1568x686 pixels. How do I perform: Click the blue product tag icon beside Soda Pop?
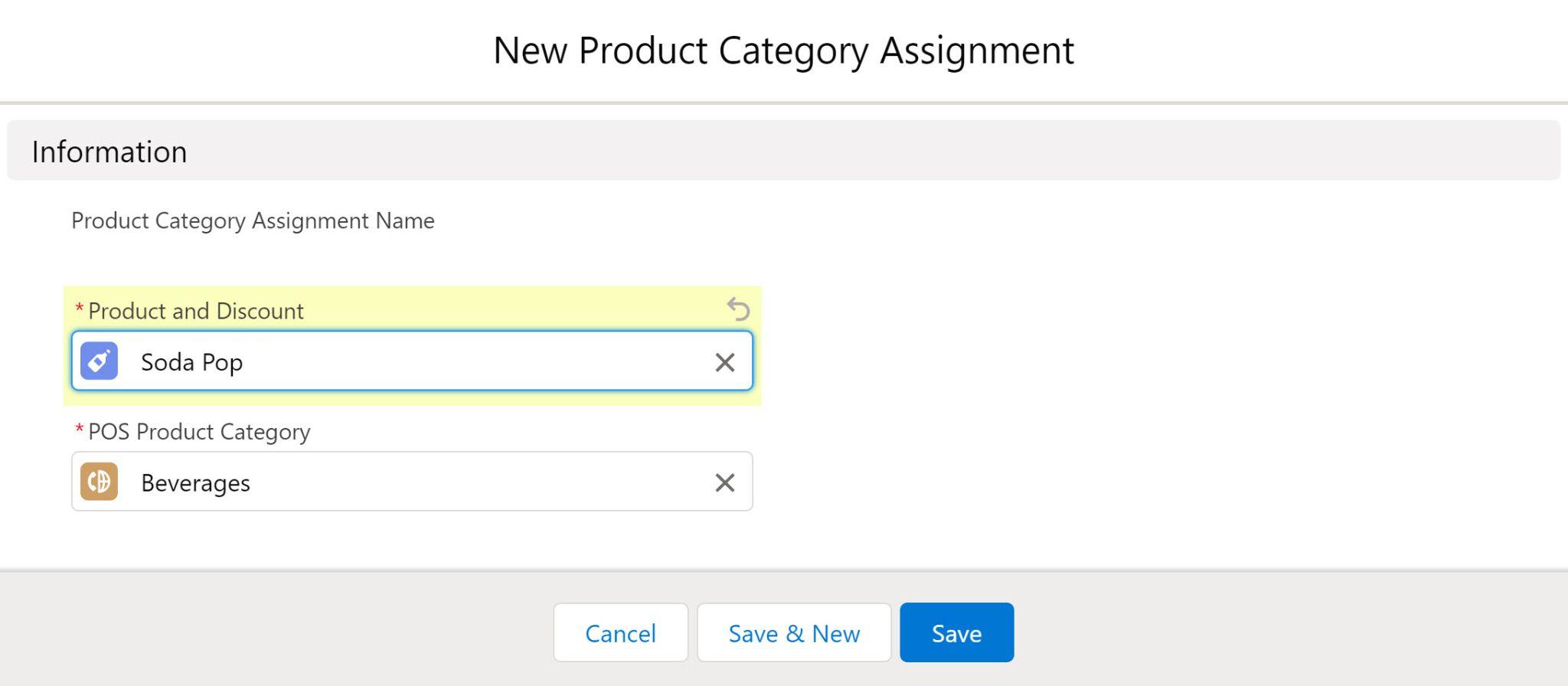[x=100, y=361]
